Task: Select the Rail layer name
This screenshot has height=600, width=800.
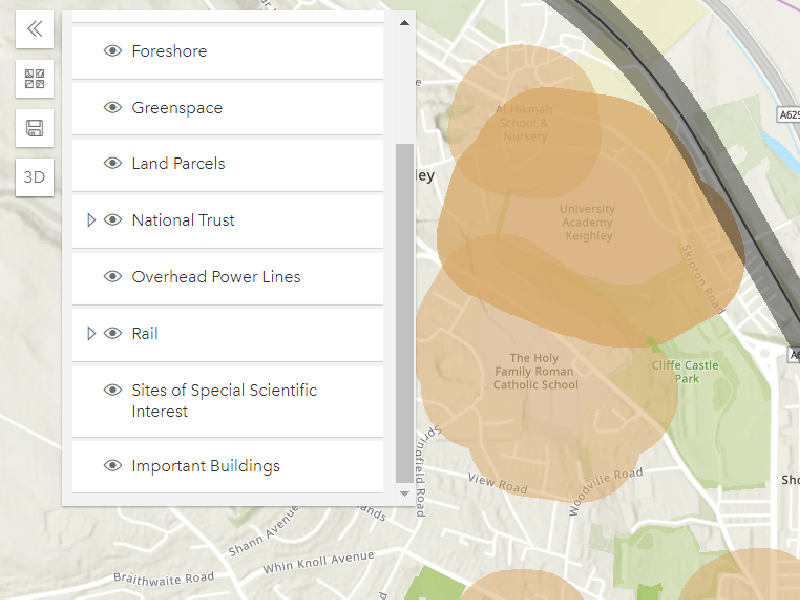Action: point(144,334)
